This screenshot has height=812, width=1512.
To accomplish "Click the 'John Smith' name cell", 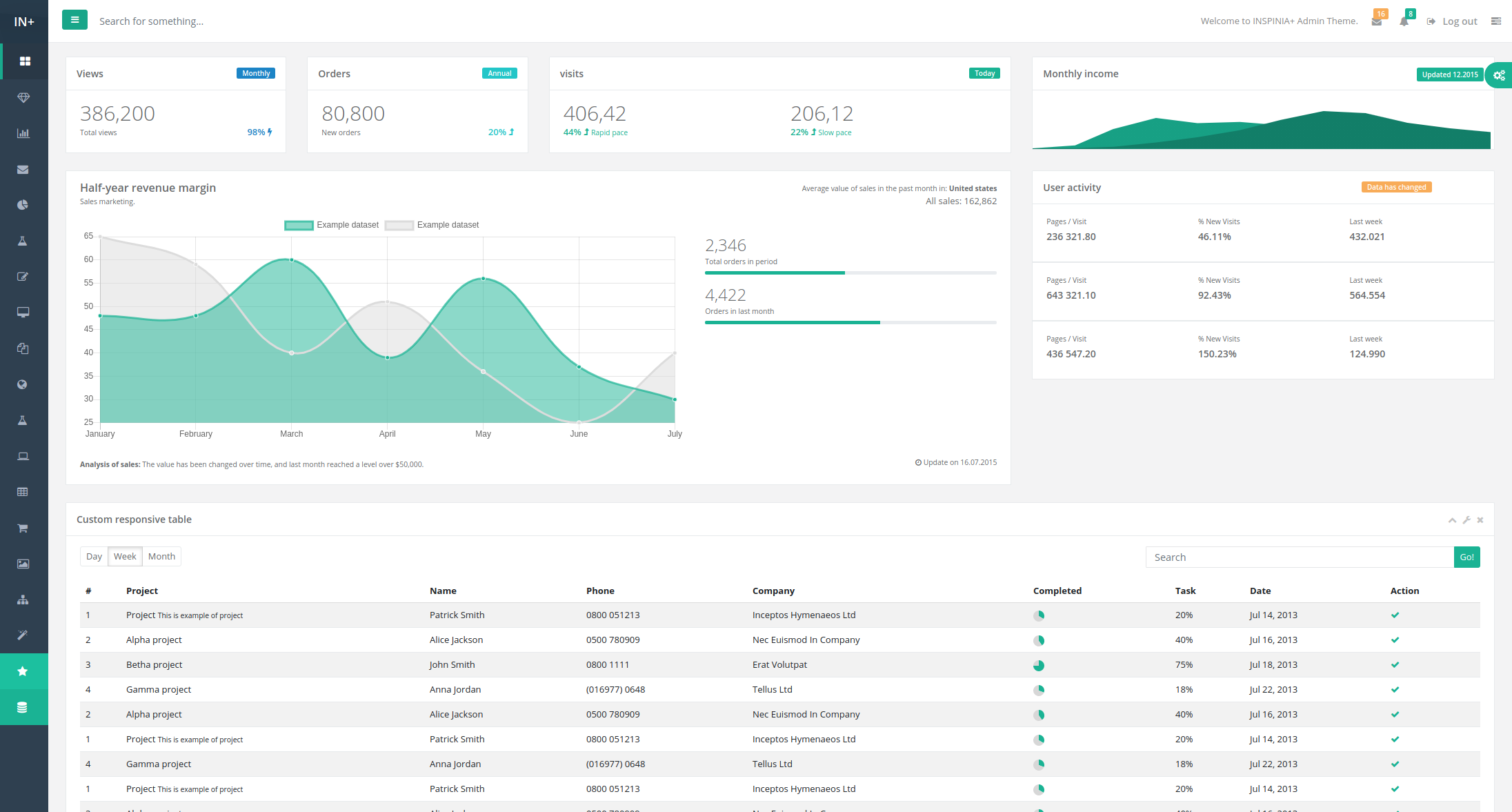I will 452,665.
